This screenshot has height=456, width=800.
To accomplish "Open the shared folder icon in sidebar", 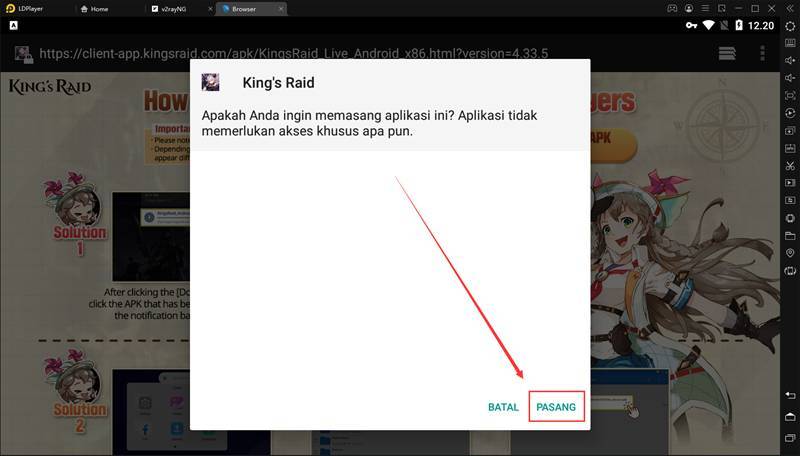I will point(790,236).
